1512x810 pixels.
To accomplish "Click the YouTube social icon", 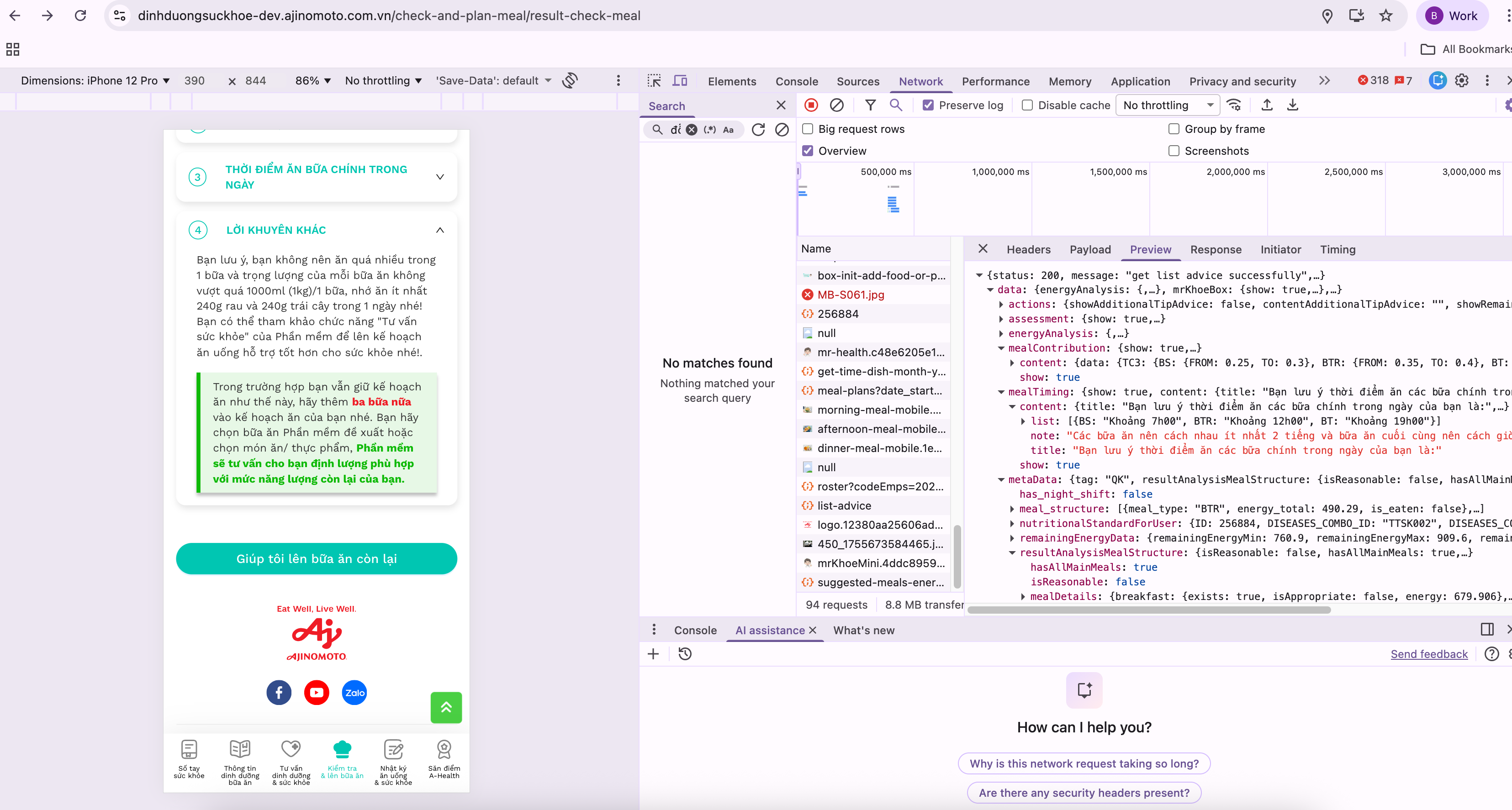I will point(317,693).
